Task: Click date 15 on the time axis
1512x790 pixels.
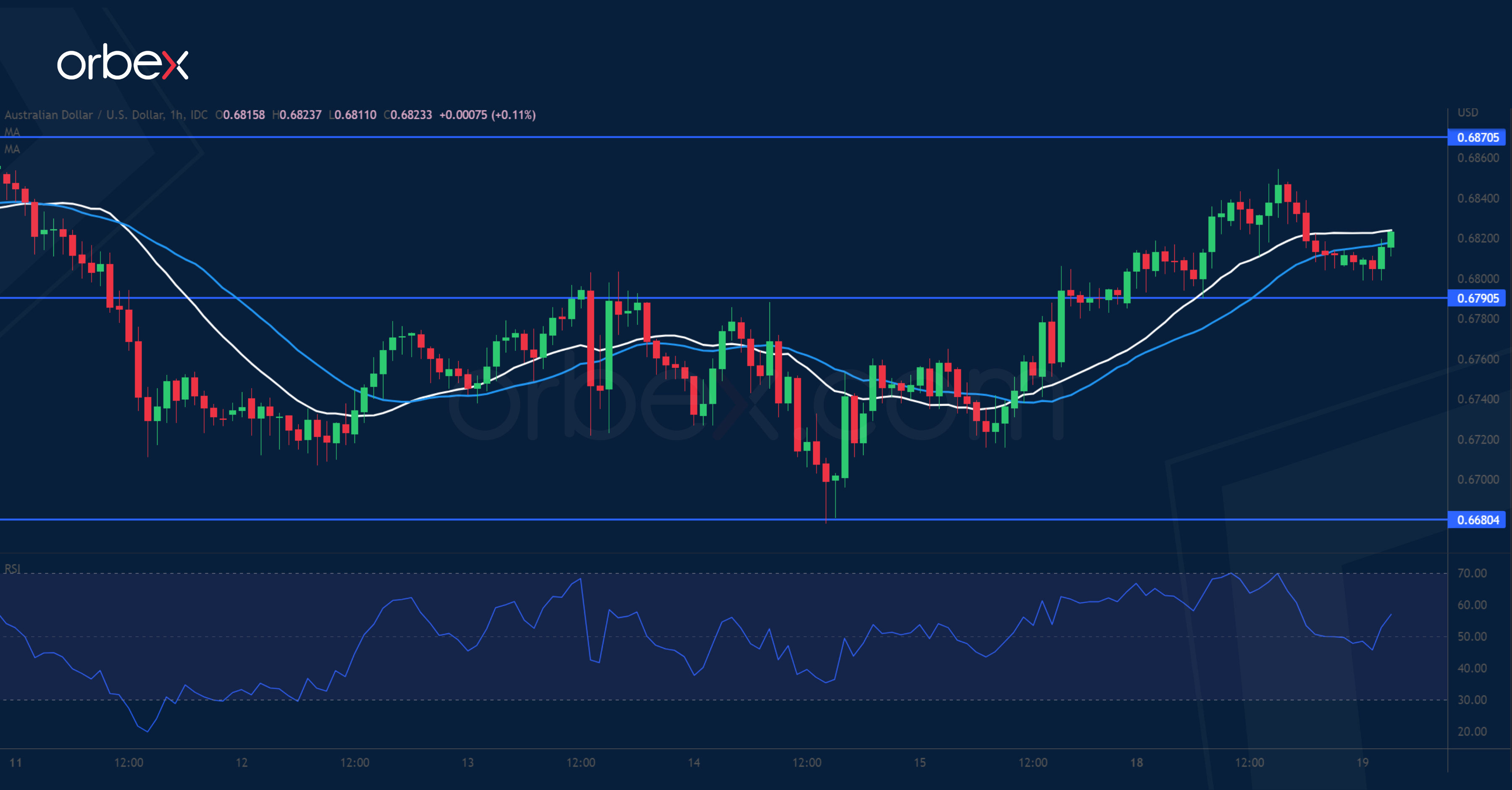Action: pyautogui.click(x=919, y=762)
